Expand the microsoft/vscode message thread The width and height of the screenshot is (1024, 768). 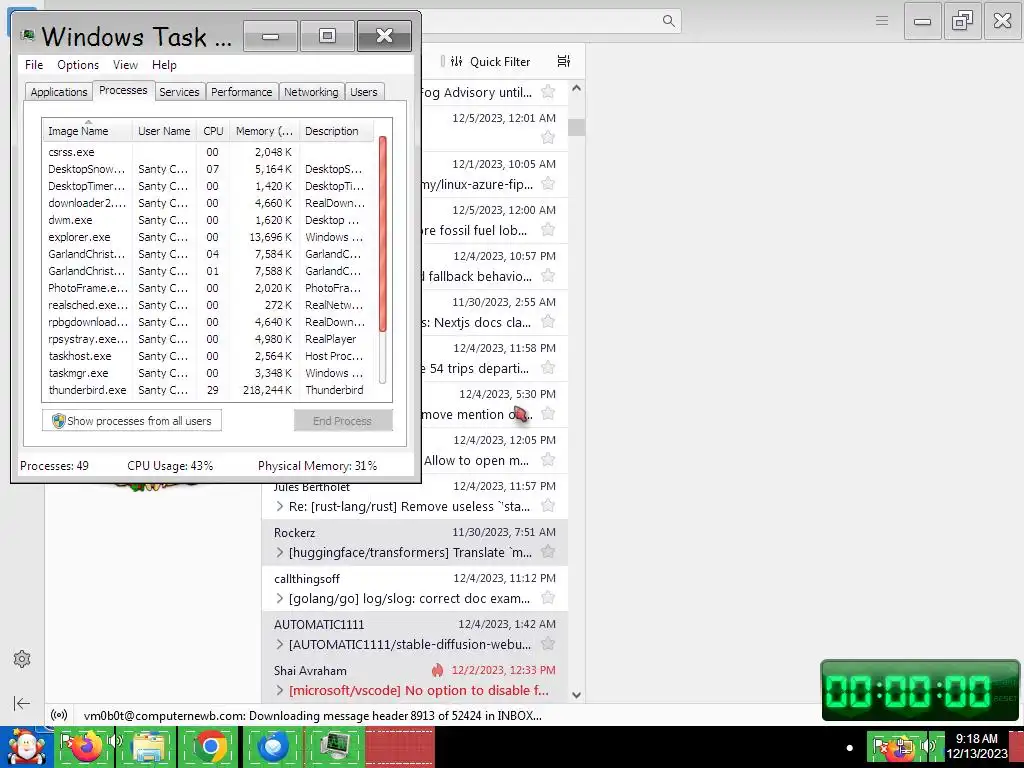280,690
